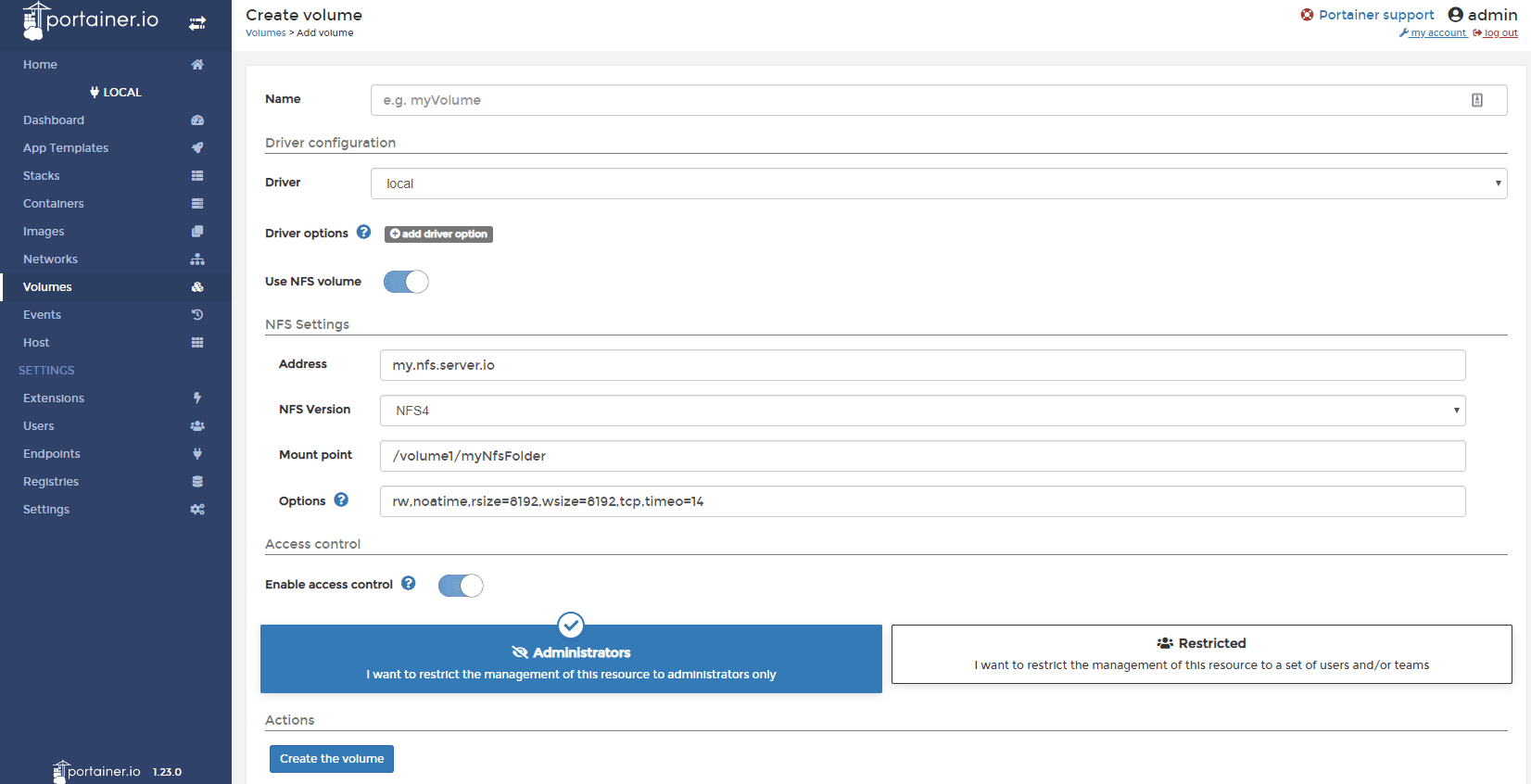
Task: Toggle Enable access control switch
Action: [x=461, y=586]
